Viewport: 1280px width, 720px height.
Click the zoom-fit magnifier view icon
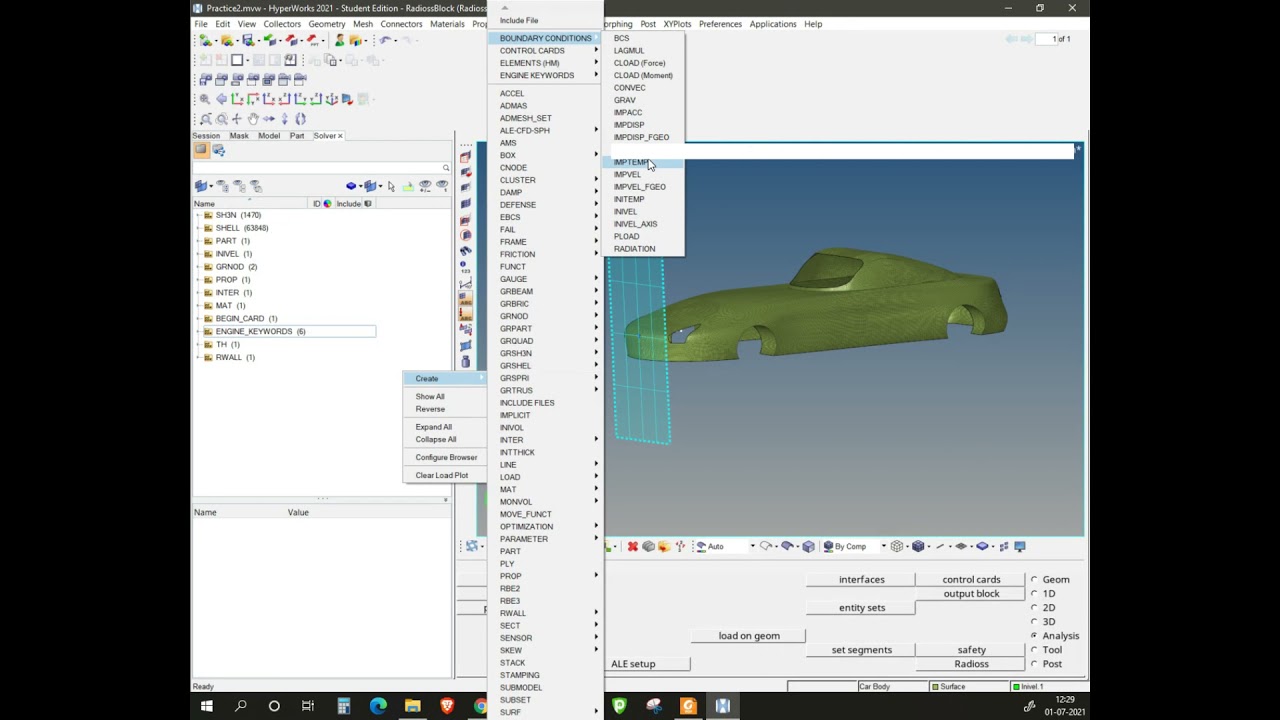[205, 99]
